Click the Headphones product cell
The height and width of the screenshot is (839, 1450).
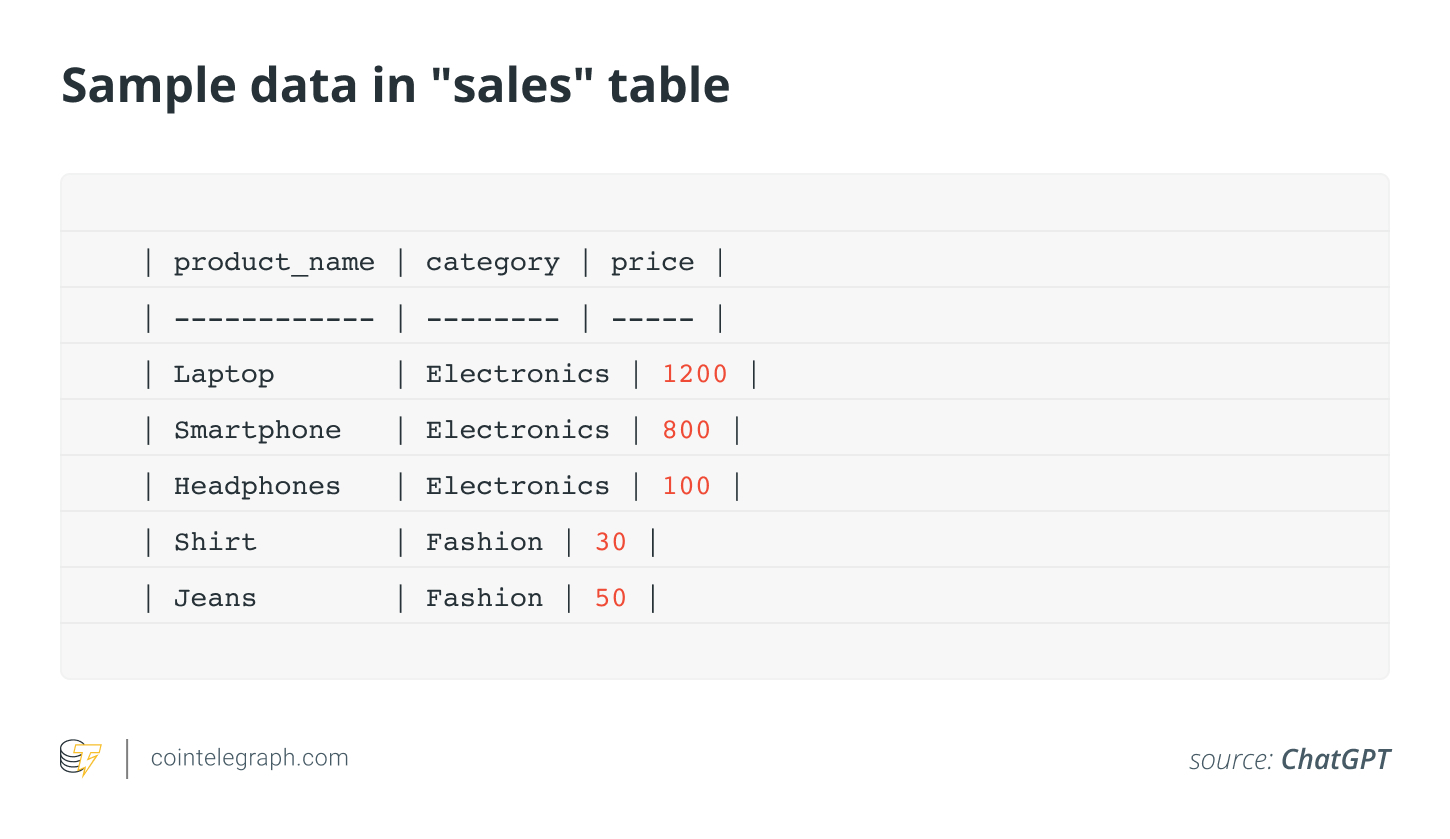pos(257,486)
